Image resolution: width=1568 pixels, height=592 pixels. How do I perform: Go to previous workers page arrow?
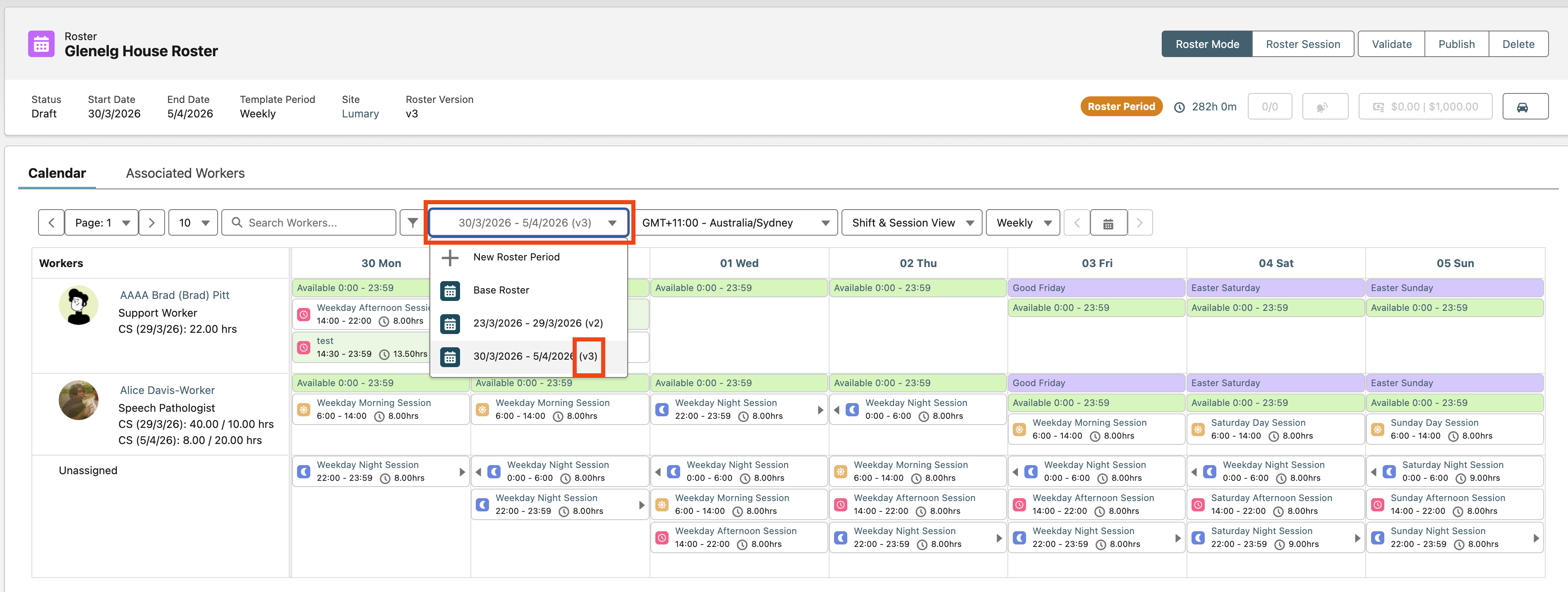(51, 223)
